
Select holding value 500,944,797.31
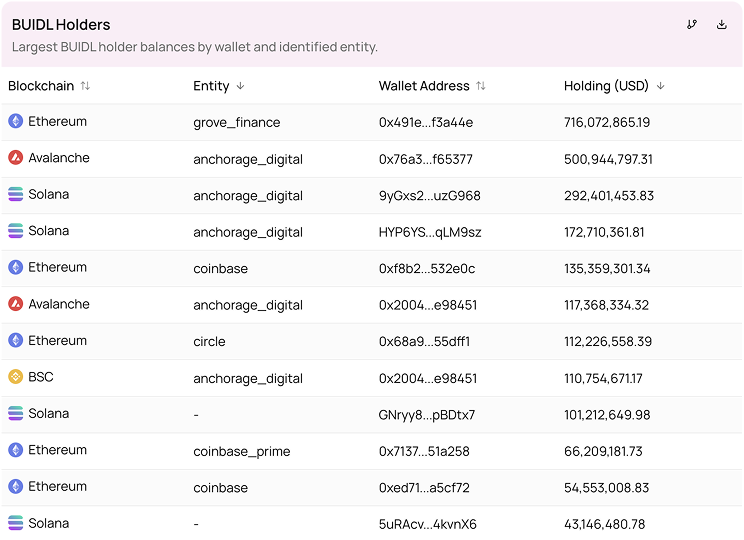click(x=608, y=159)
